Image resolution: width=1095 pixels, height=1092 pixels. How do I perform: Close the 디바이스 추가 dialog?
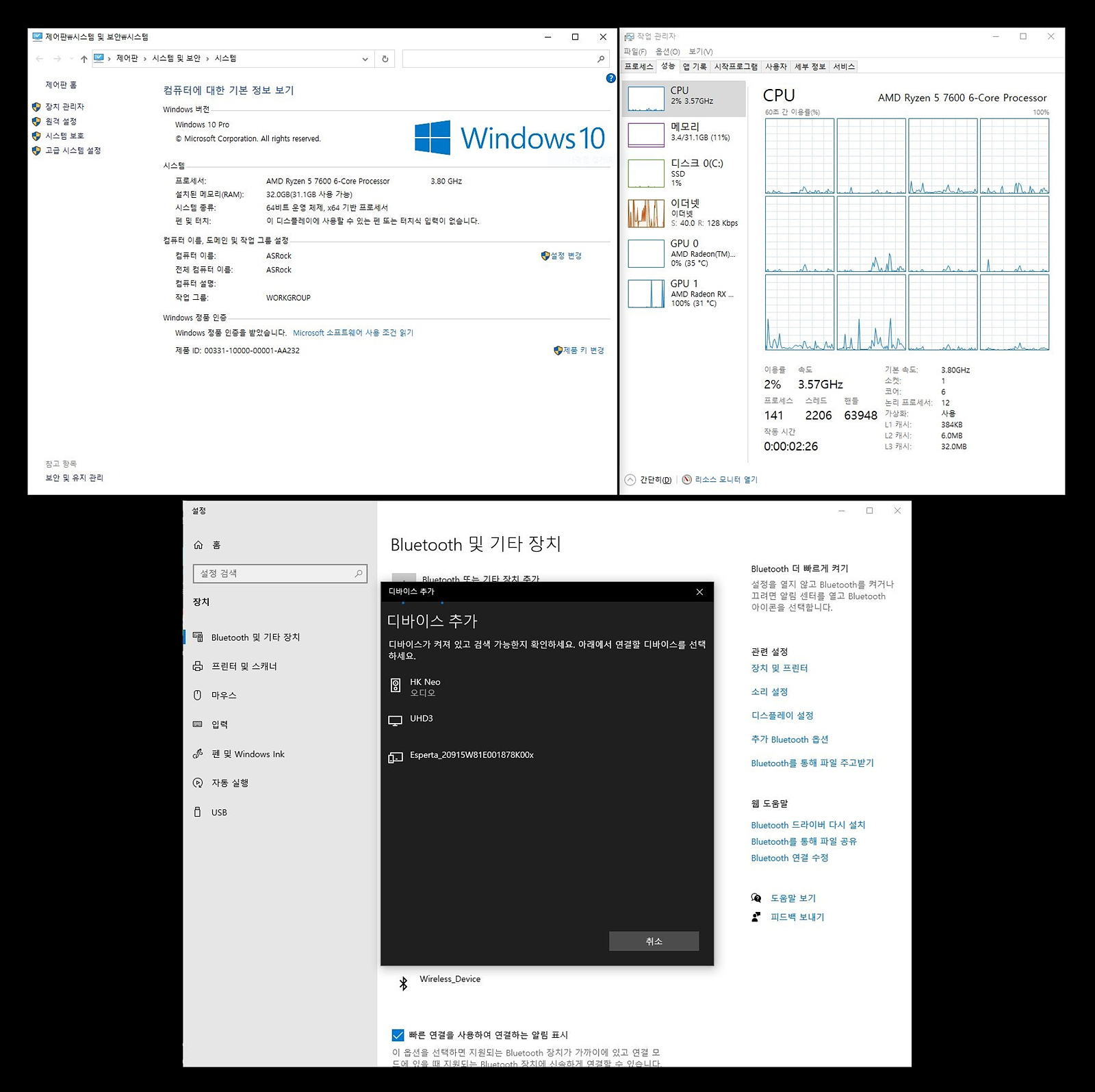pyautogui.click(x=699, y=592)
